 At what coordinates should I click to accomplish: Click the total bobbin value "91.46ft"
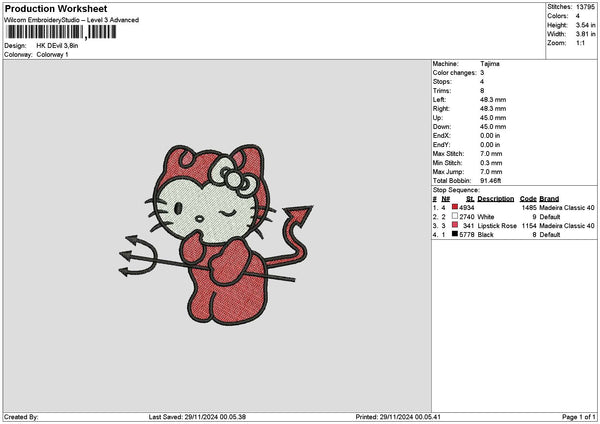click(491, 181)
